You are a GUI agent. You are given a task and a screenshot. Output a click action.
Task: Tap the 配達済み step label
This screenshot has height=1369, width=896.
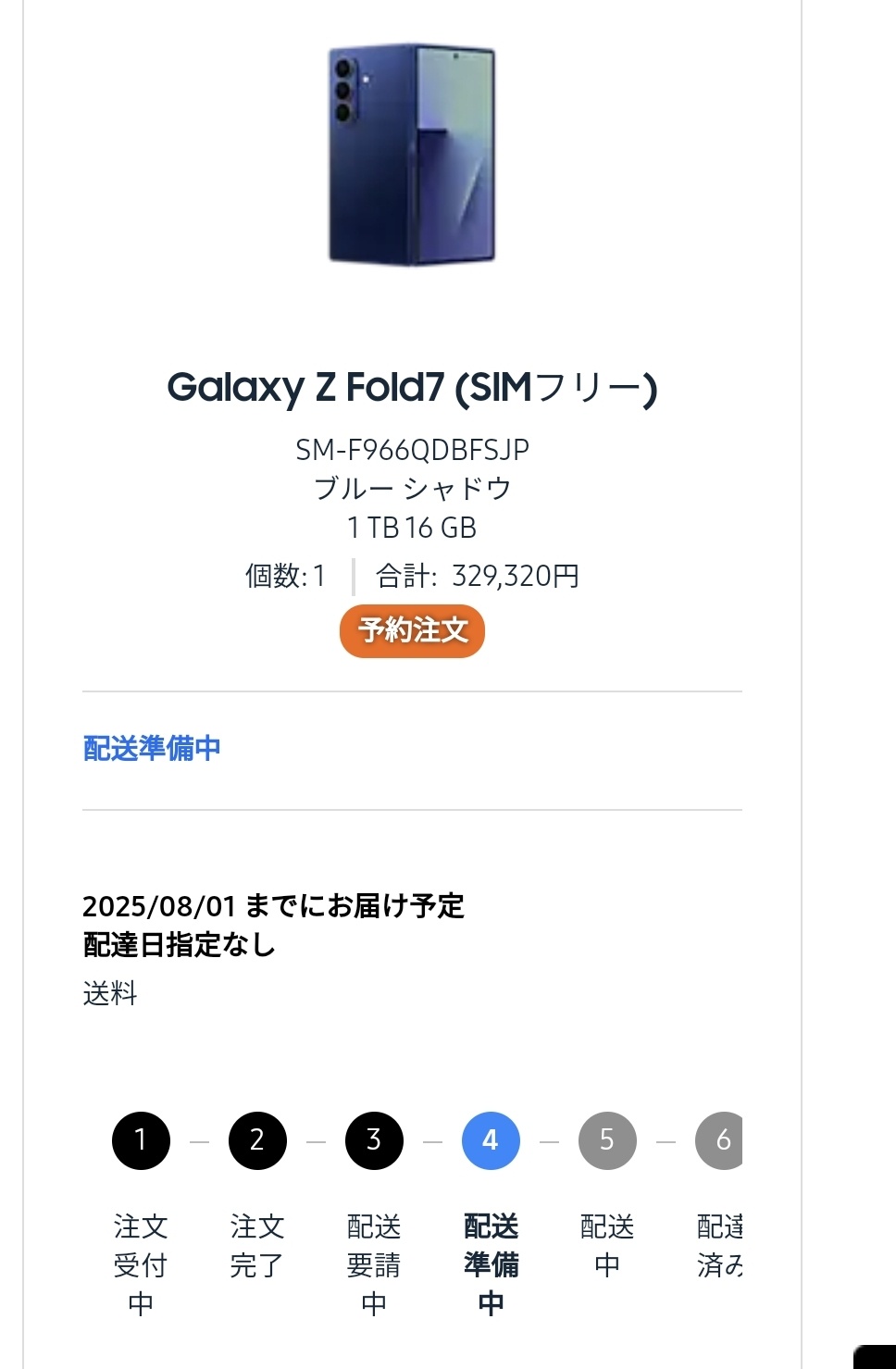click(x=719, y=1245)
